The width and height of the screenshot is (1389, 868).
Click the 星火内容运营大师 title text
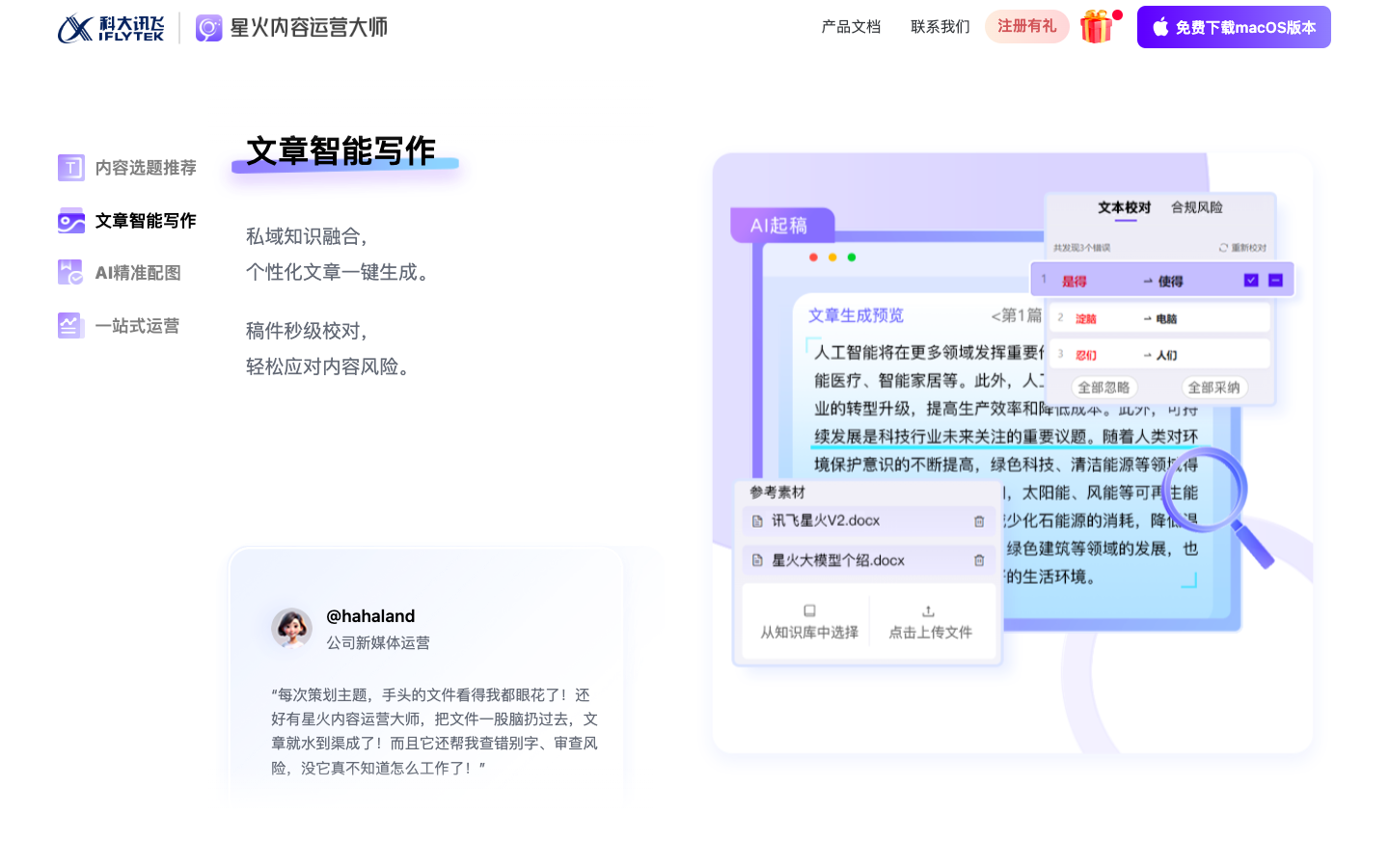pos(309,28)
